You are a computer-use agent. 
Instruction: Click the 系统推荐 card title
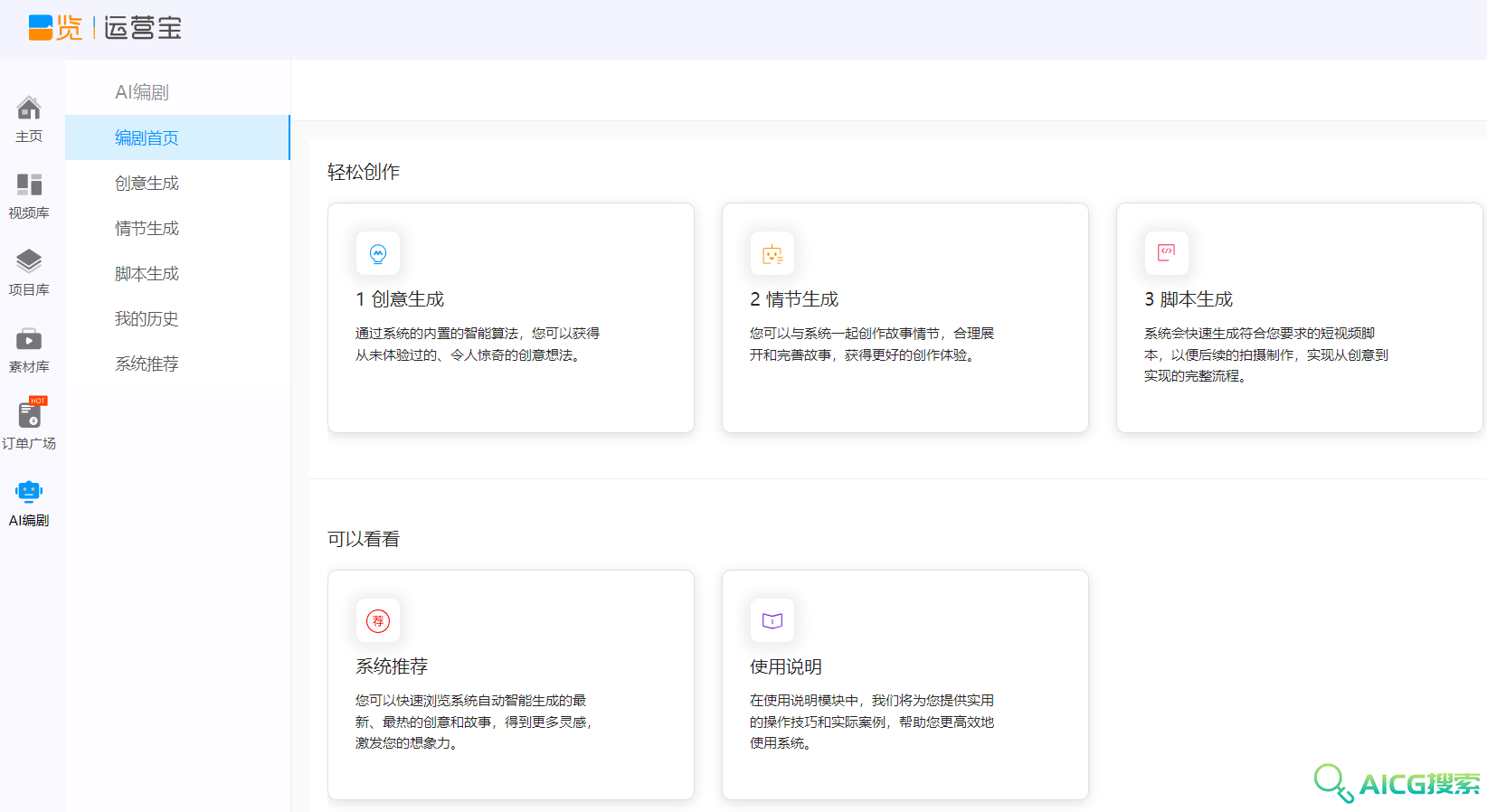pos(392,666)
